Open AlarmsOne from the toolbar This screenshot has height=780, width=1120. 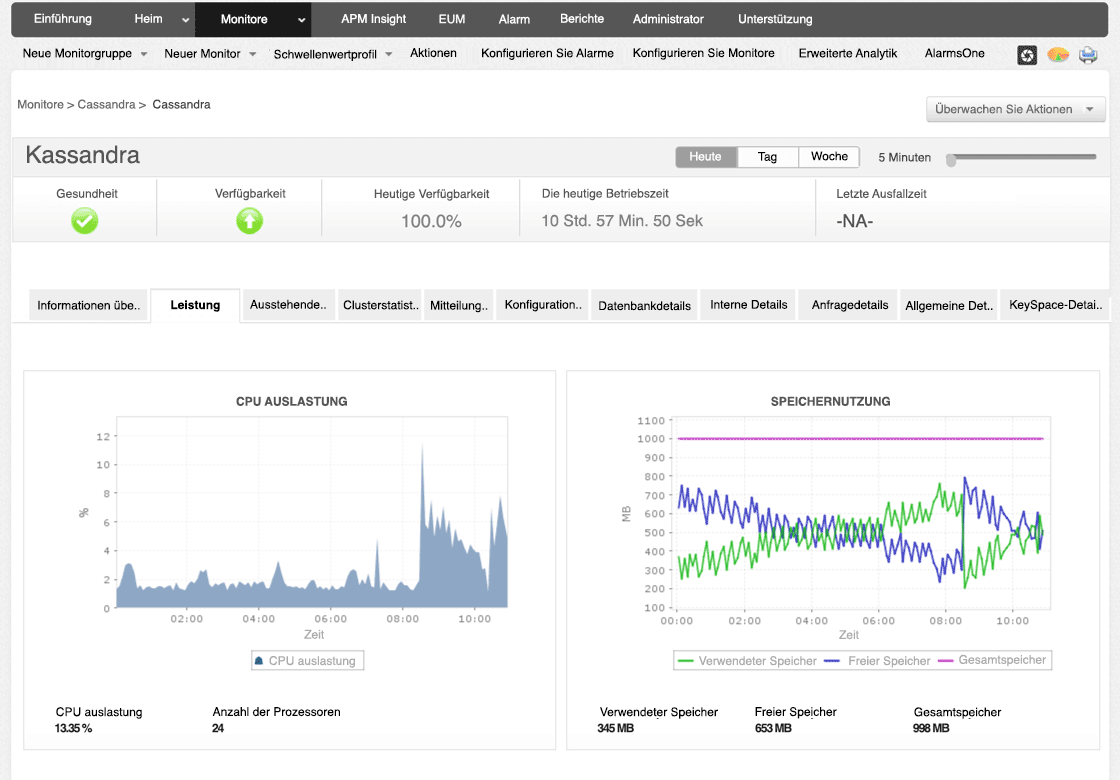pyautogui.click(x=953, y=54)
